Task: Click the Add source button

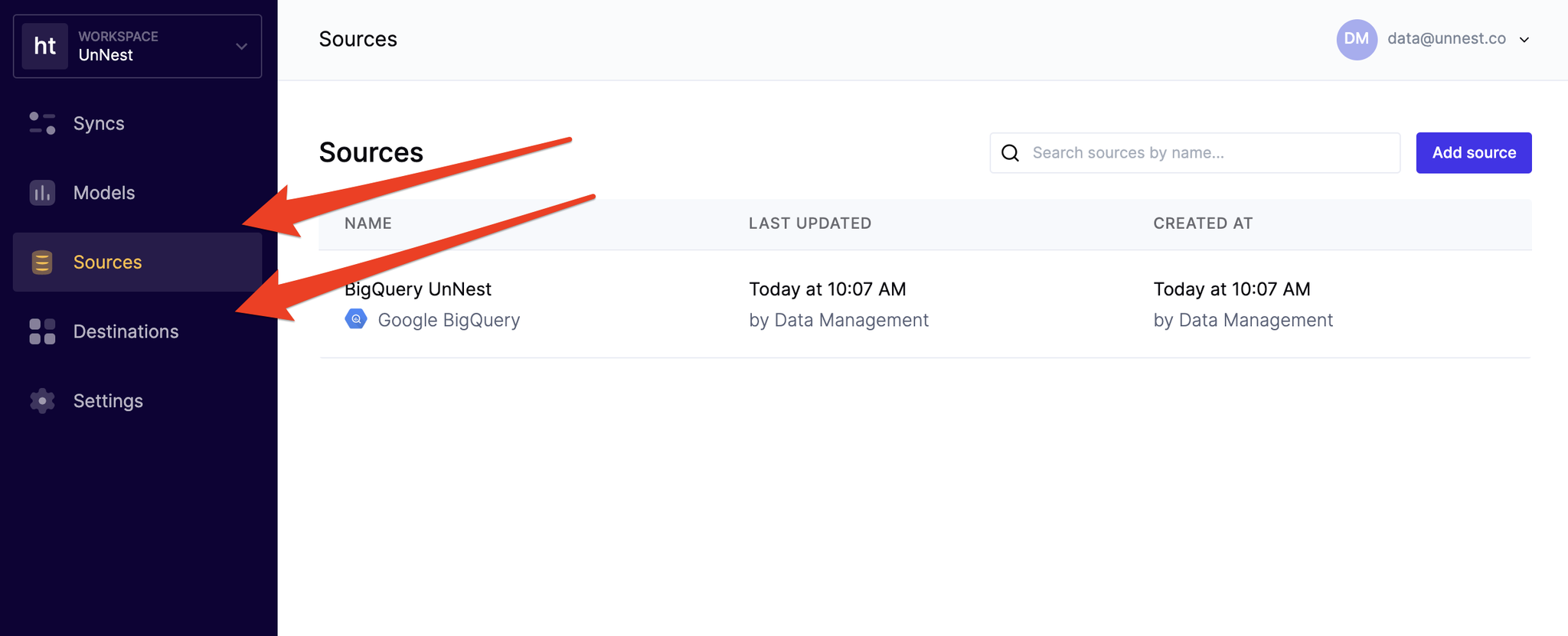Action: [1474, 153]
